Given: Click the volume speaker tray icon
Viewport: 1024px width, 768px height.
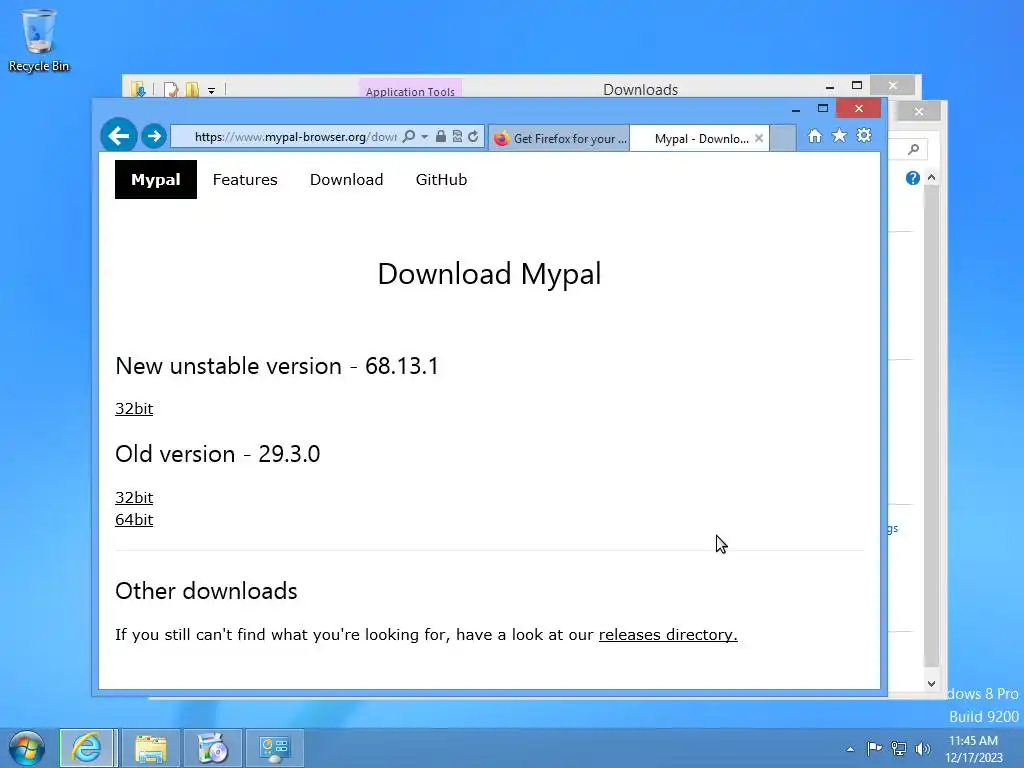Looking at the screenshot, I should [923, 748].
